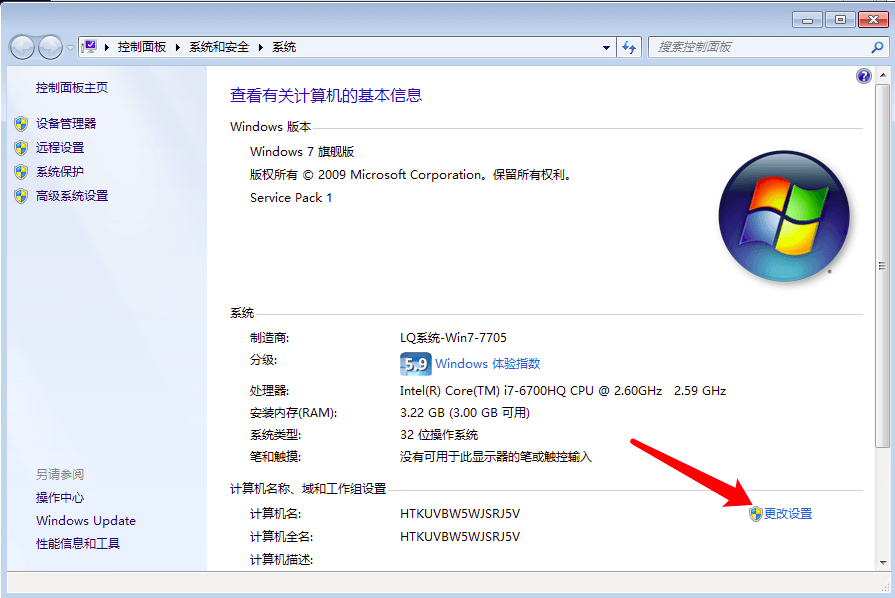Click 更改设置 link for computer name
Viewport: 895px width, 598px height.
click(x=788, y=514)
